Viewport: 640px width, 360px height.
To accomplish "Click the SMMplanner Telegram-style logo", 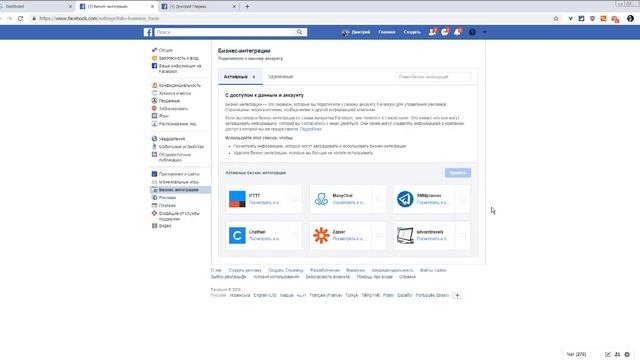I will pyautogui.click(x=405, y=199).
